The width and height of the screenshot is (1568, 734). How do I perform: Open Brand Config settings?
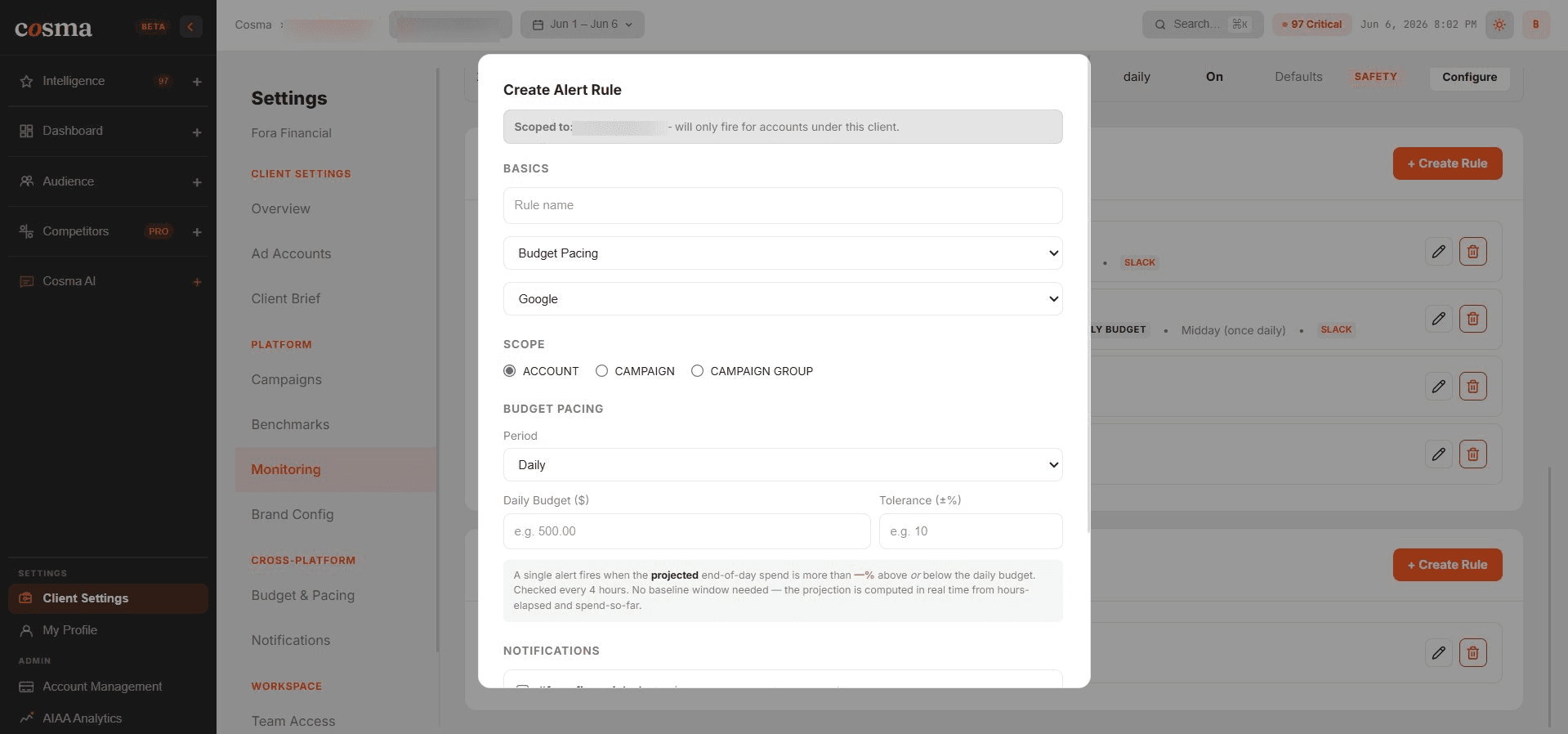click(x=293, y=514)
